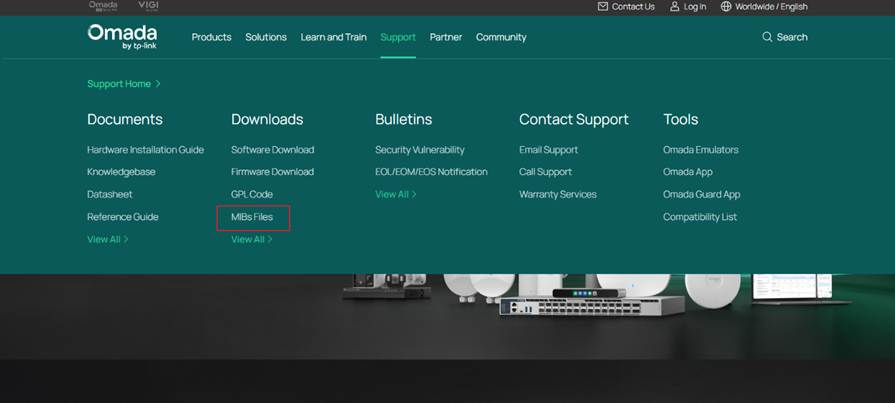The image size is (895, 403).
Task: Select the Community menu item
Action: [x=501, y=37]
